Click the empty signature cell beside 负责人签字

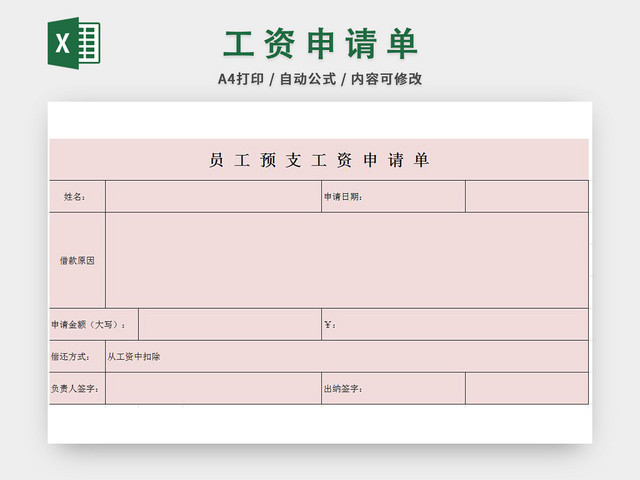pyautogui.click(x=213, y=388)
